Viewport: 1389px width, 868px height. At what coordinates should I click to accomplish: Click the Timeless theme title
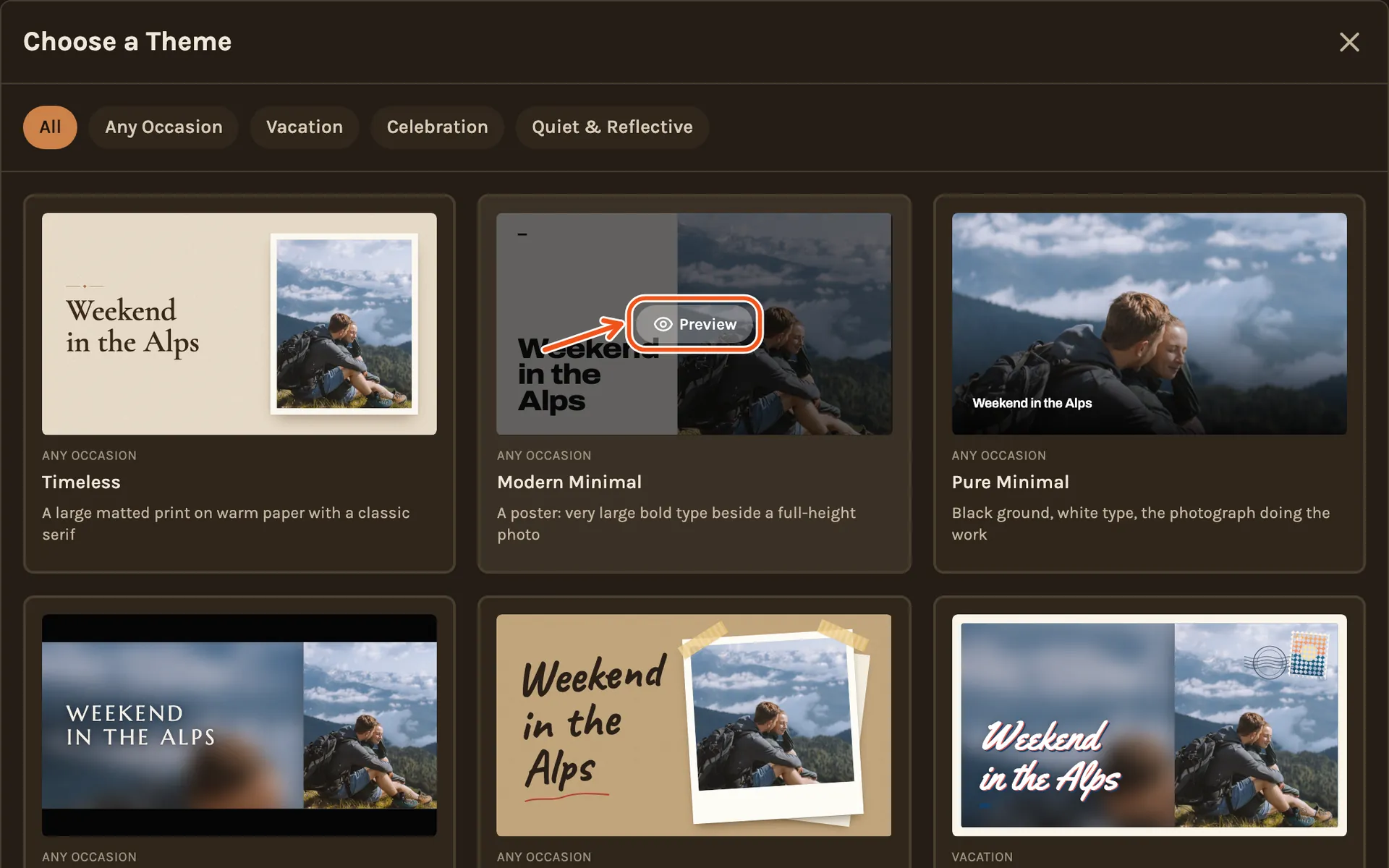(81, 482)
